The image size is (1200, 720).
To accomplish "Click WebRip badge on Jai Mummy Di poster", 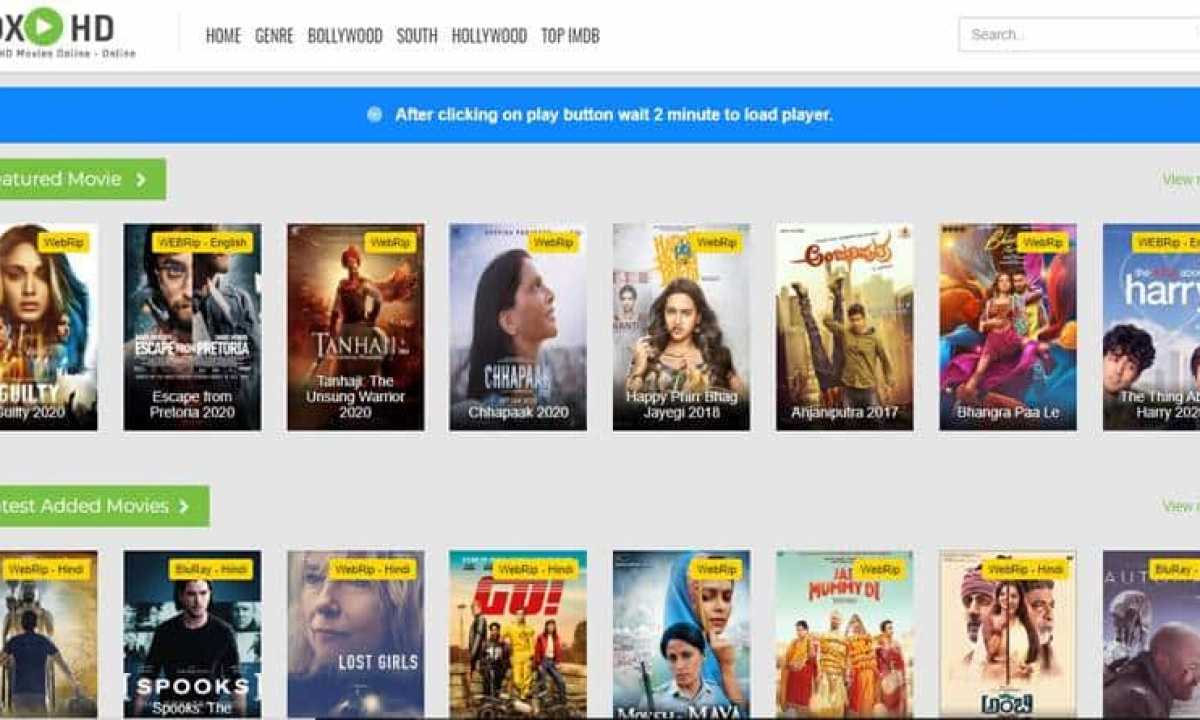I will click(879, 569).
